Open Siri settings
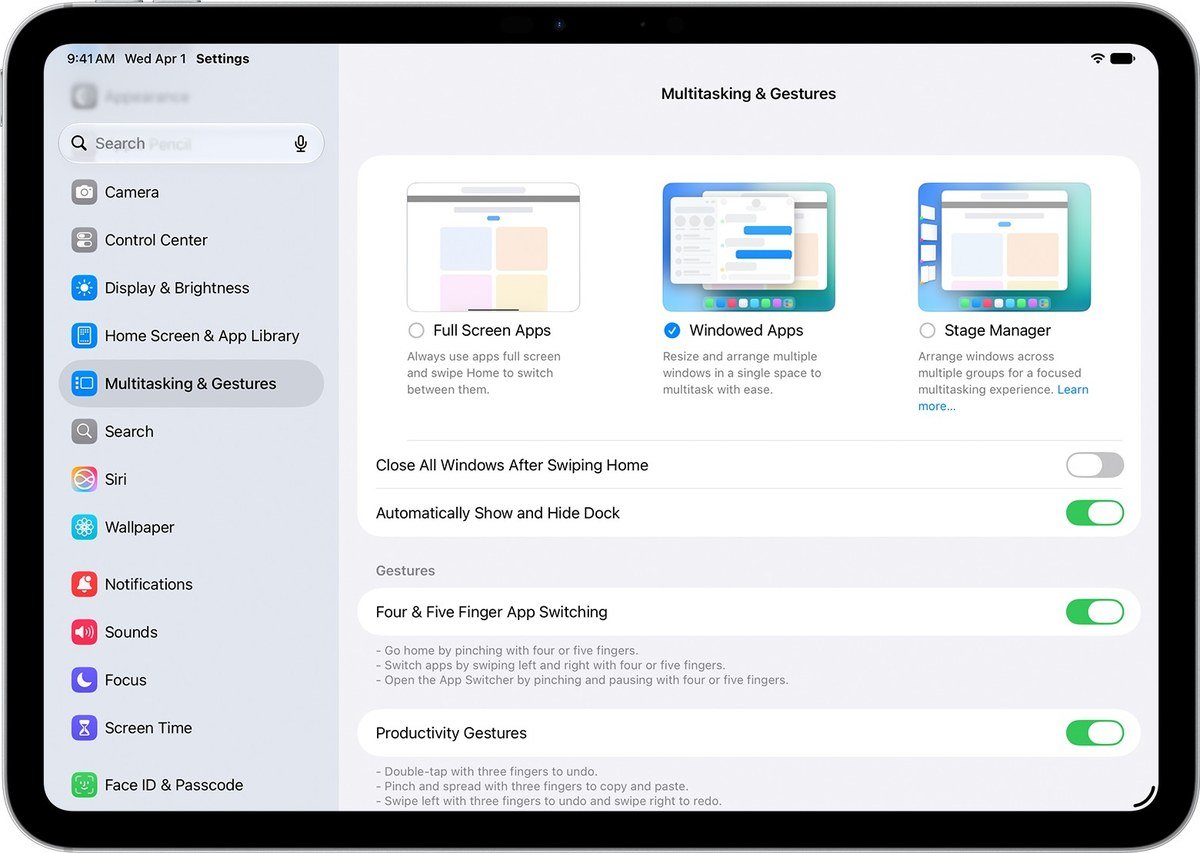The image size is (1200, 853). tap(191, 480)
